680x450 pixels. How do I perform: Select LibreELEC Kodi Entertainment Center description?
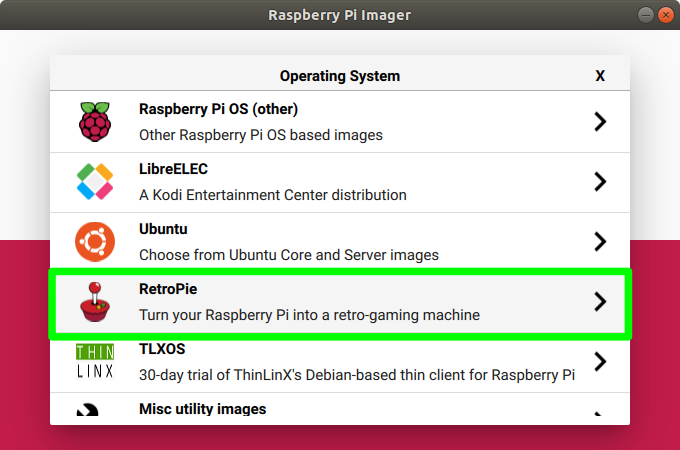(x=272, y=195)
